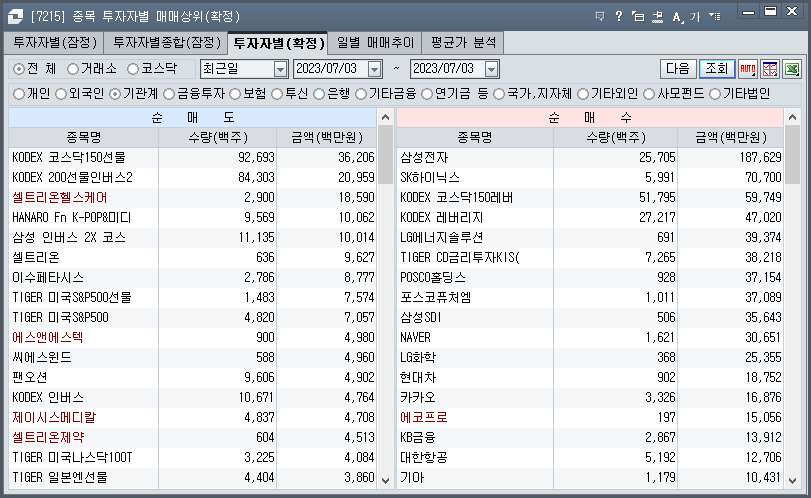Viewport: 811px width, 498px height.
Task: Click net-buy scrollbar down arrow
Action: (792, 480)
